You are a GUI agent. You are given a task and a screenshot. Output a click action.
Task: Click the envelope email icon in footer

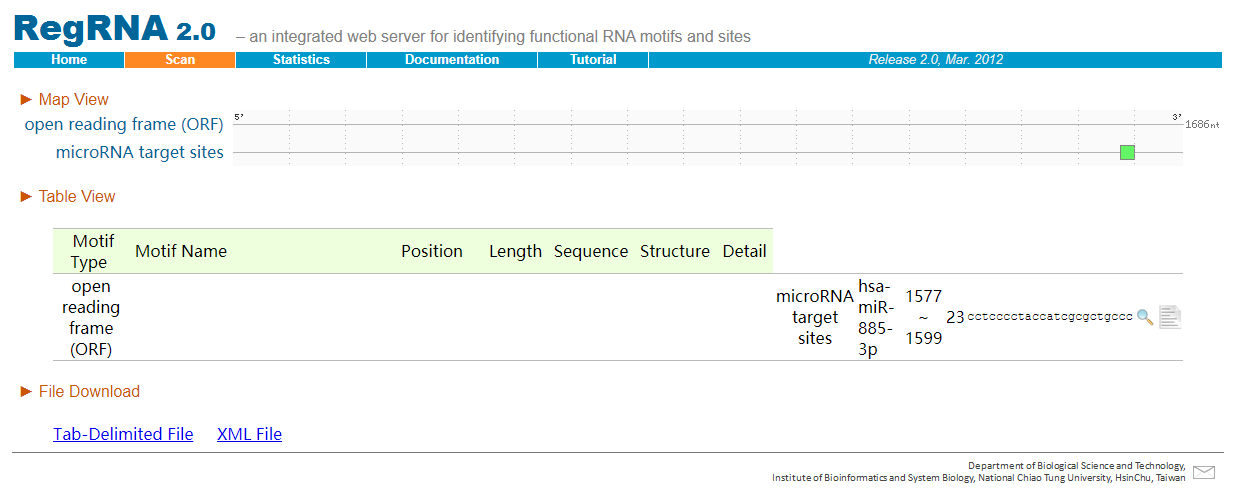(1204, 473)
